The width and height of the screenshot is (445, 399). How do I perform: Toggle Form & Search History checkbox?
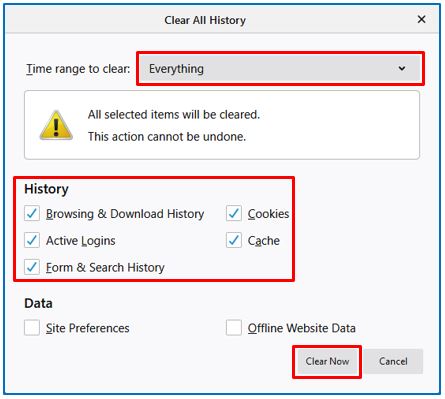pyautogui.click(x=32, y=267)
